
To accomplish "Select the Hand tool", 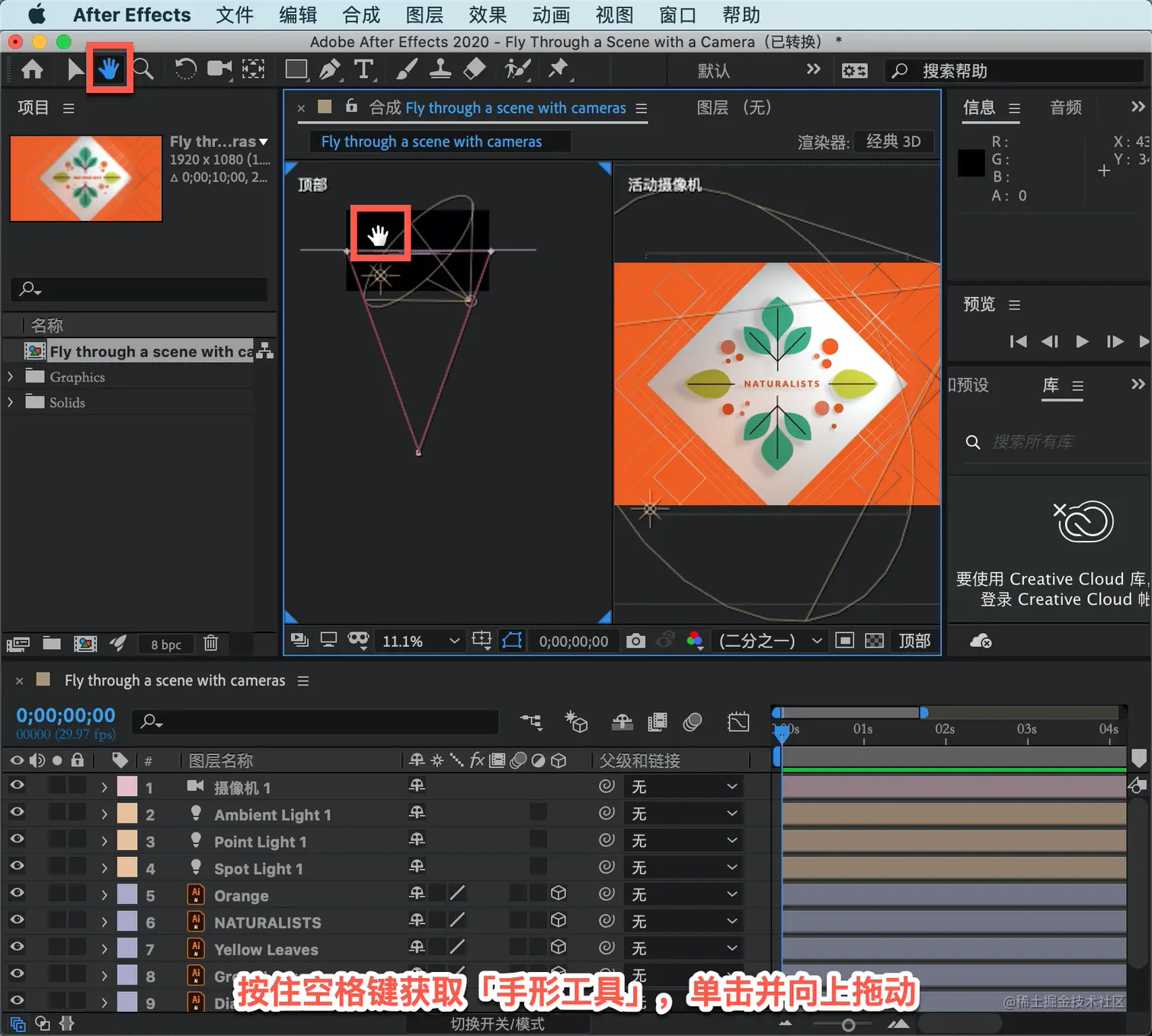I will click(109, 70).
